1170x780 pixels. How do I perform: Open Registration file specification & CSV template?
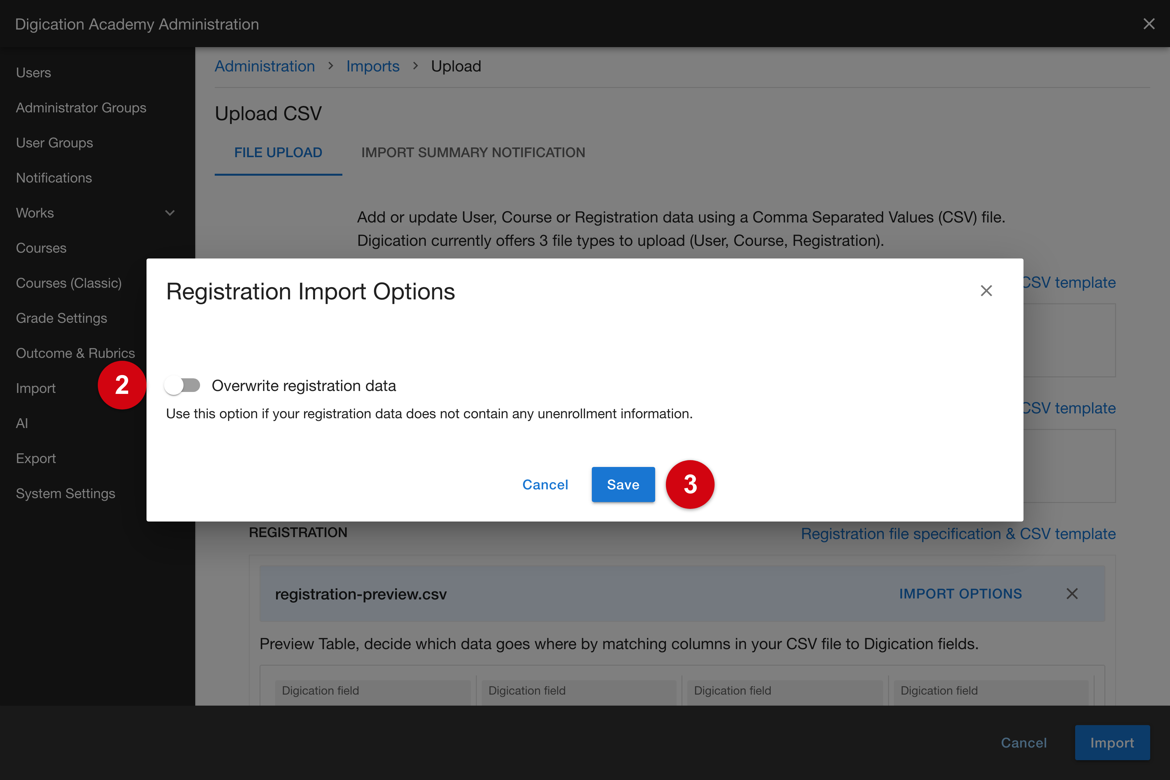pos(958,534)
